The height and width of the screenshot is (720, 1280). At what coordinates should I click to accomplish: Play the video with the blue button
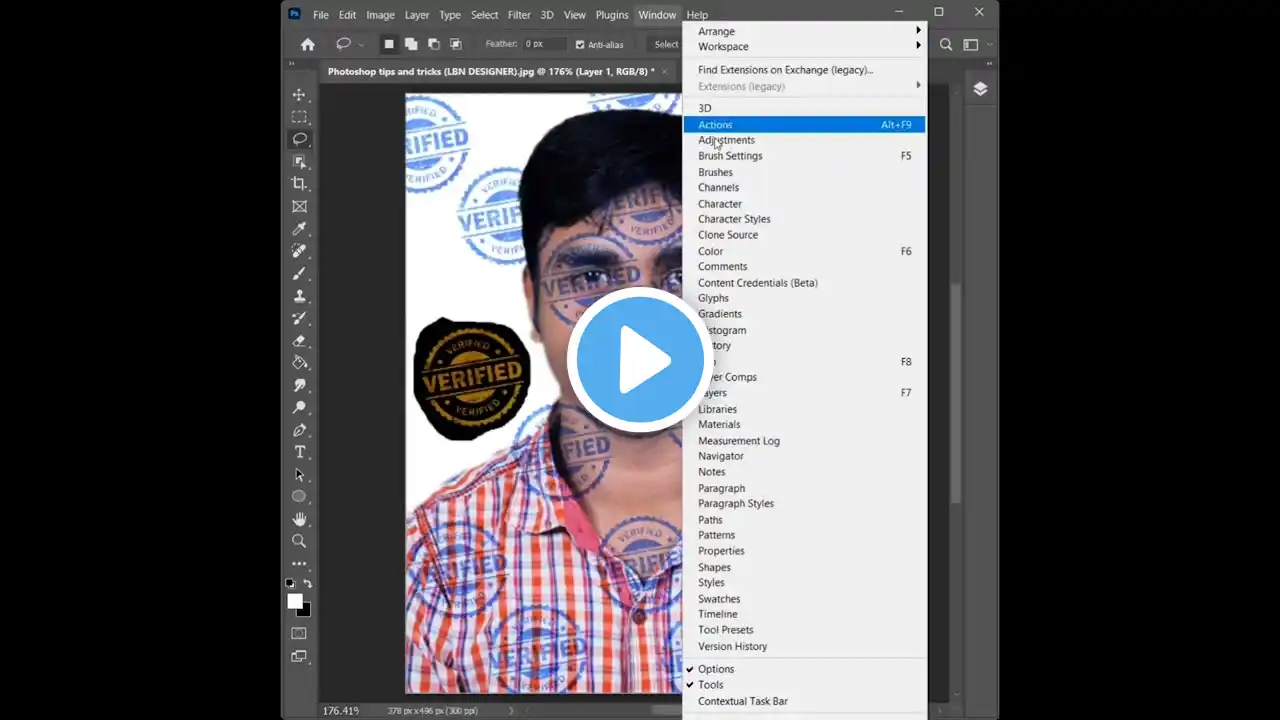pos(639,359)
